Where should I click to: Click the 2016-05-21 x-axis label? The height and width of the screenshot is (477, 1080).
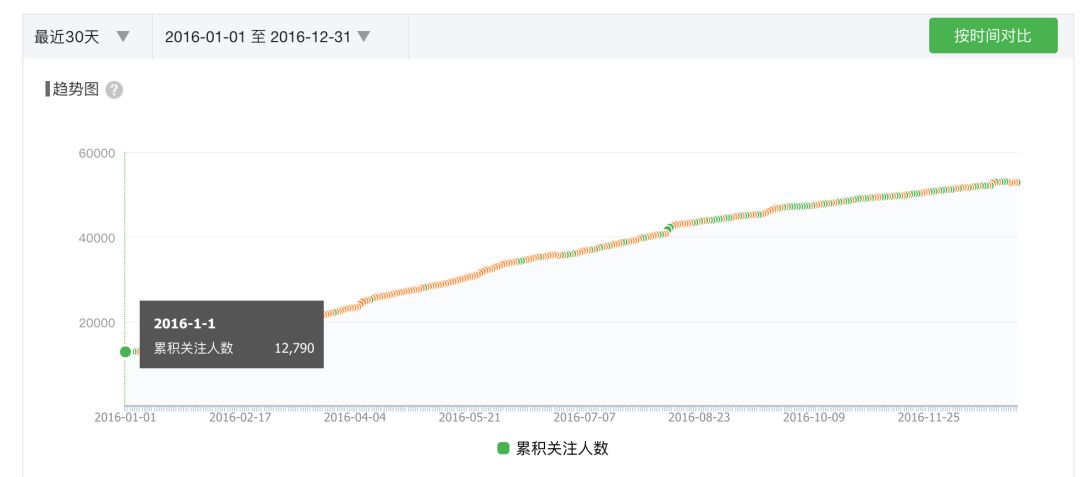(x=470, y=417)
